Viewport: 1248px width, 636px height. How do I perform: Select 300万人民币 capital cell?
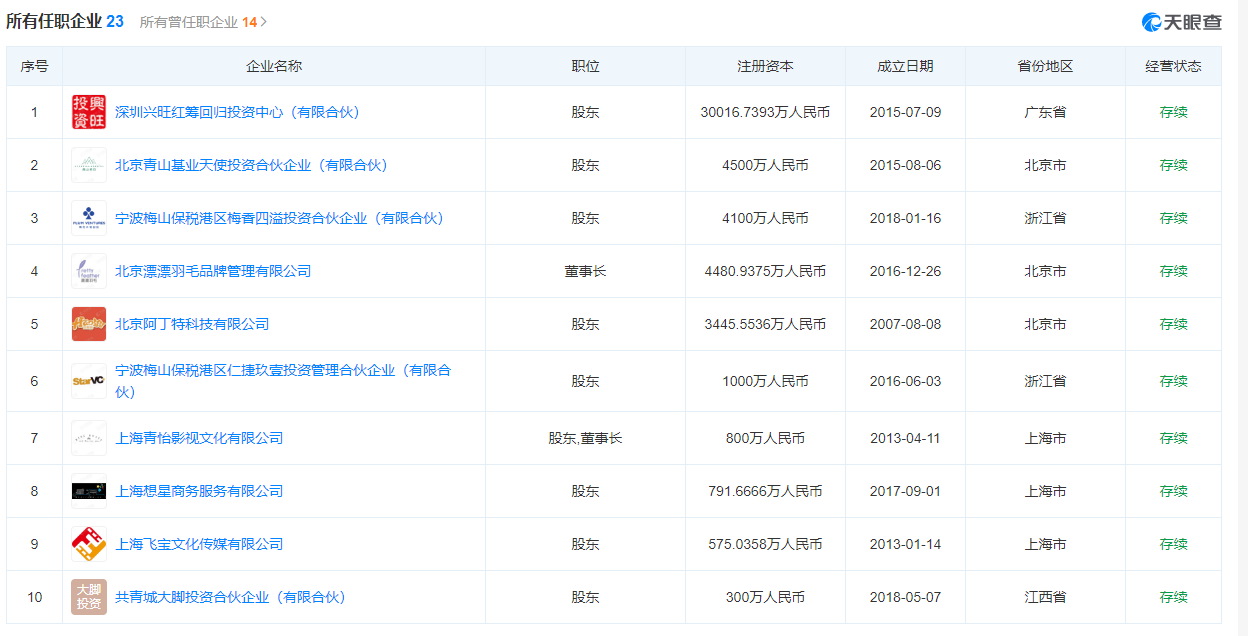[x=765, y=597]
